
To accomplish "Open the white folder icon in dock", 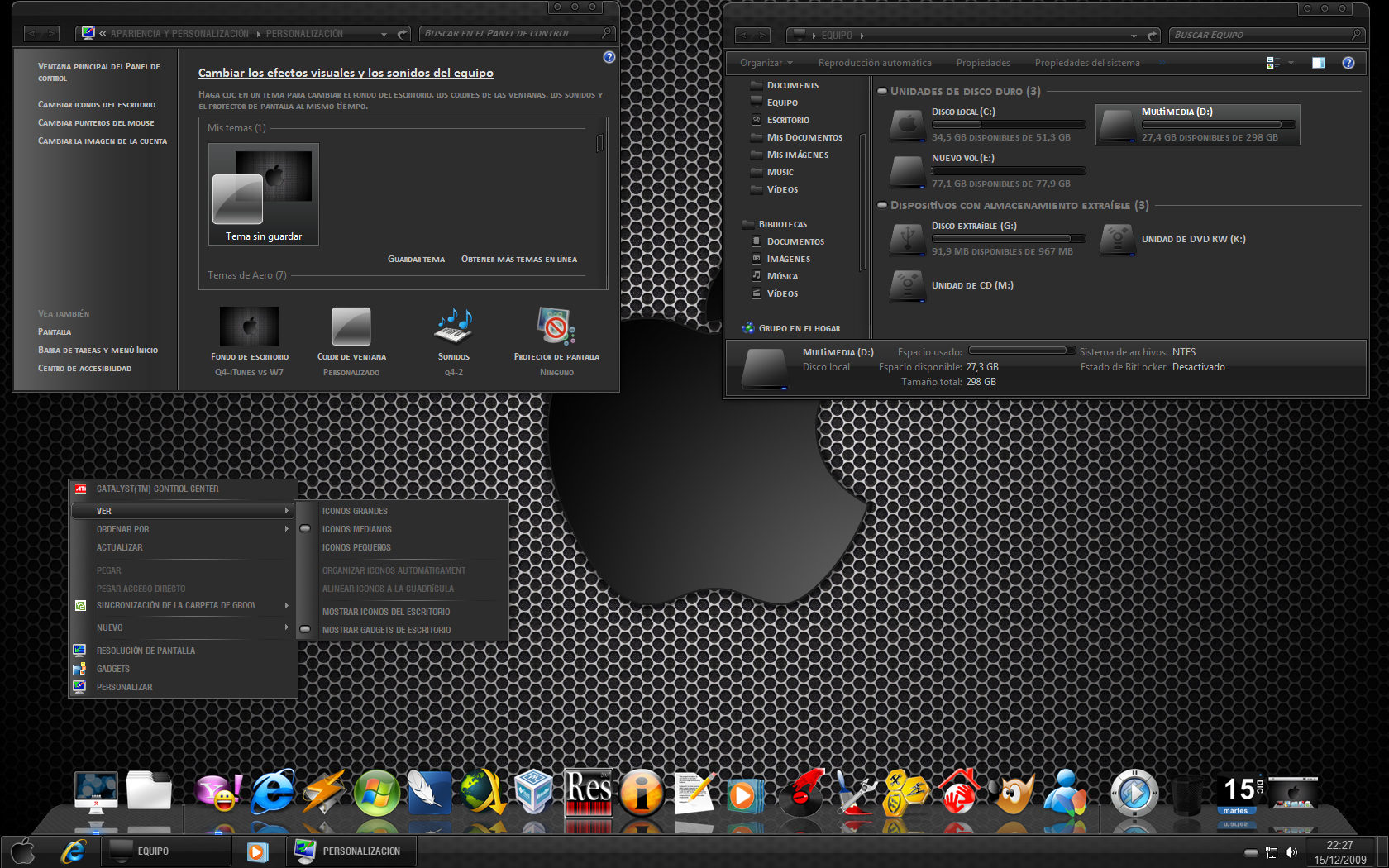I will point(149,791).
